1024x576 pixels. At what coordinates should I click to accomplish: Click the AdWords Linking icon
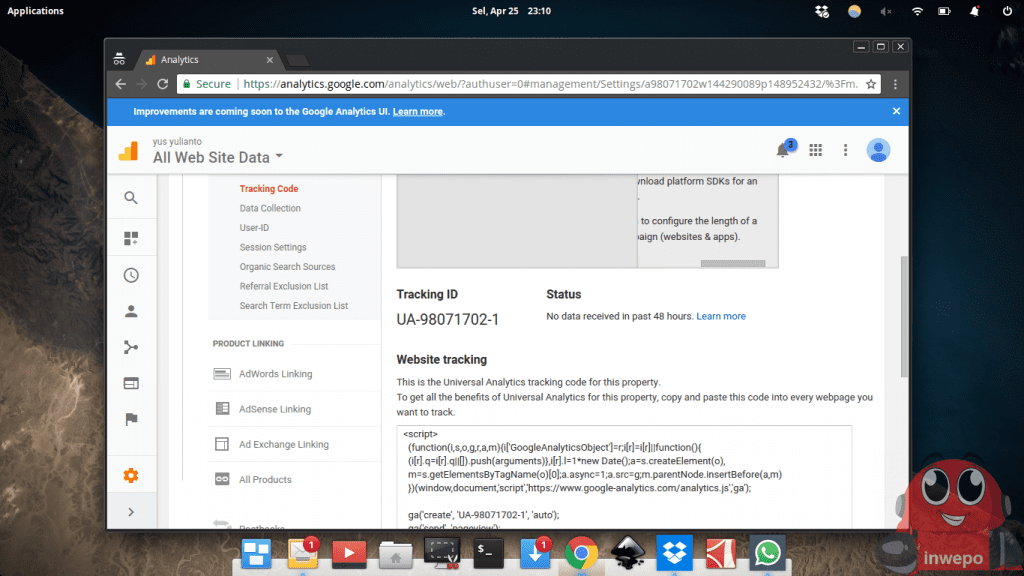tap(222, 374)
